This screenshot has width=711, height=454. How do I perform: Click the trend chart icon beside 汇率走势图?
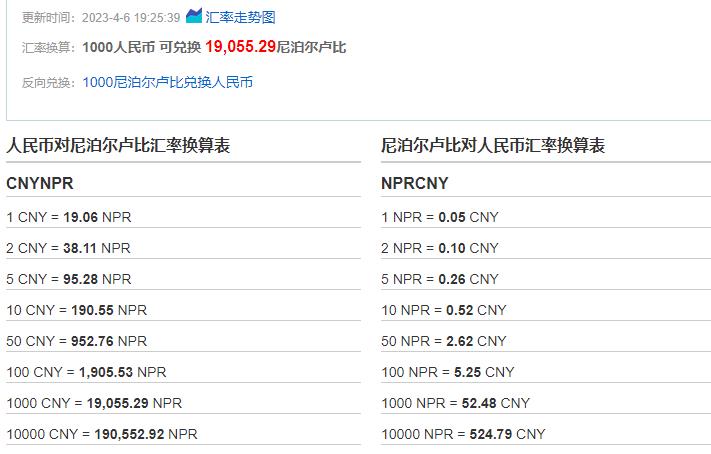pos(194,16)
